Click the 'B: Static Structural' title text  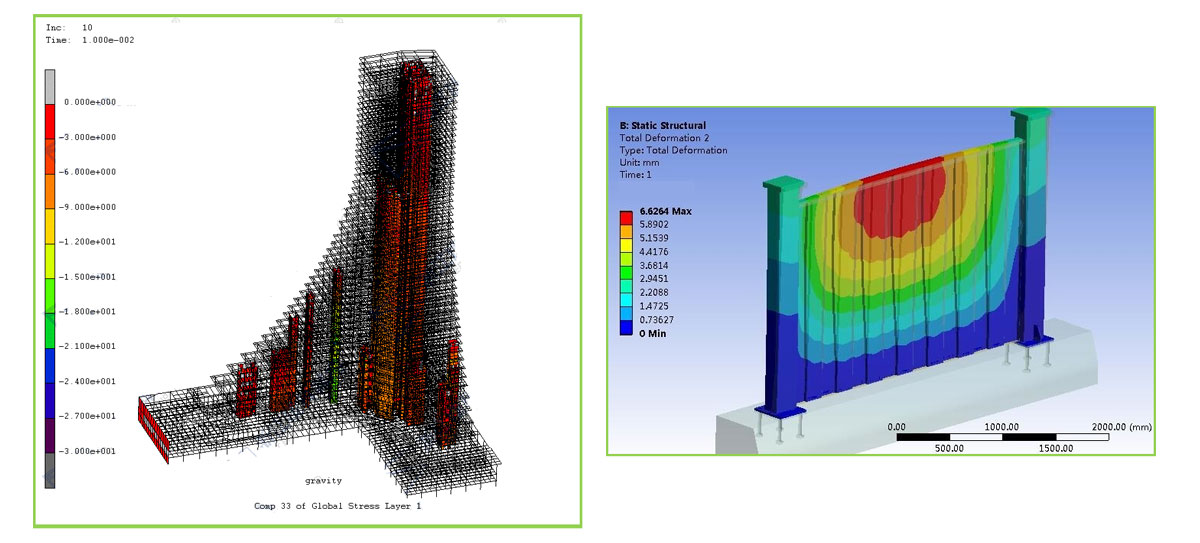662,125
